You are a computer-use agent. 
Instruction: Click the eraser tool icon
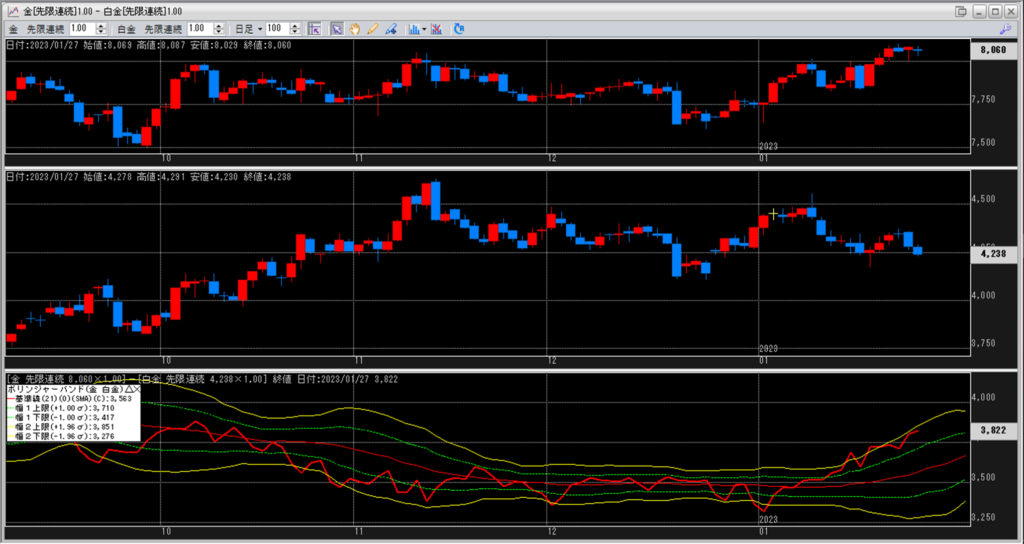[x=390, y=29]
